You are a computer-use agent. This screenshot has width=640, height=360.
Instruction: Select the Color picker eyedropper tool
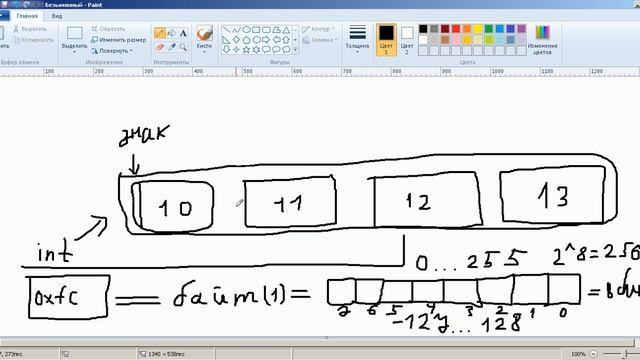[171, 47]
